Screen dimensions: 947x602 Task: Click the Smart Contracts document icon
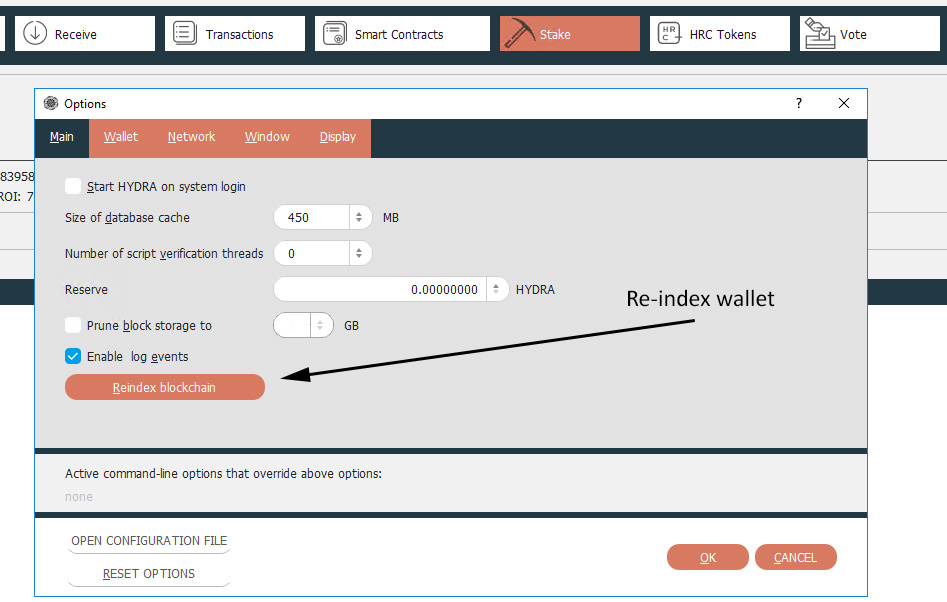pos(335,33)
